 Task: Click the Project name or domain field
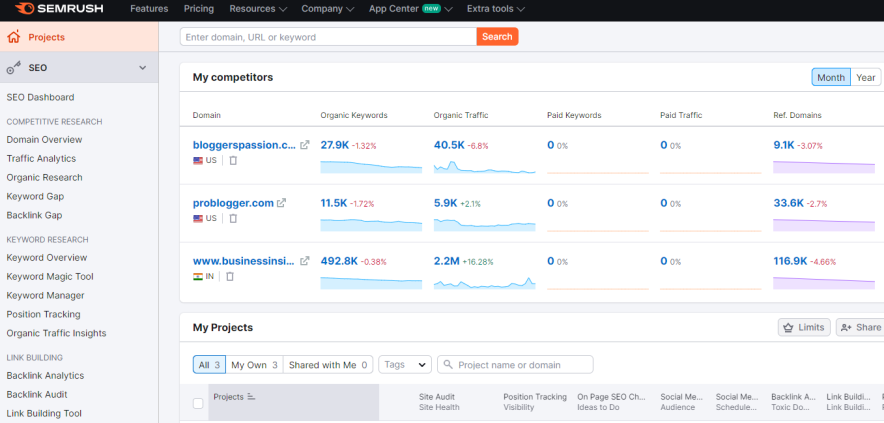click(515, 364)
